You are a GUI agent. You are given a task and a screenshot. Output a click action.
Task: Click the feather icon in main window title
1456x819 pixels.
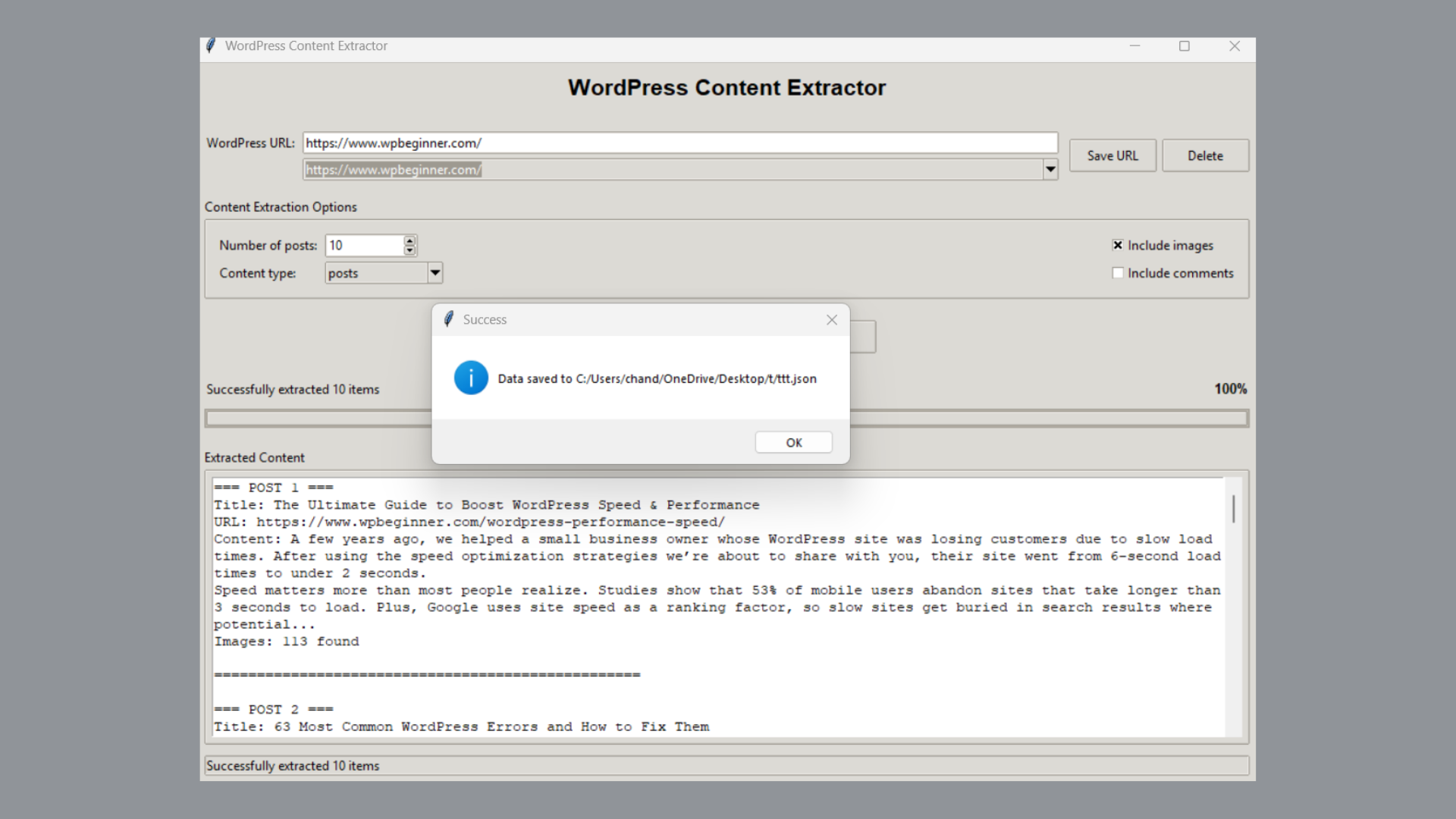click(211, 45)
